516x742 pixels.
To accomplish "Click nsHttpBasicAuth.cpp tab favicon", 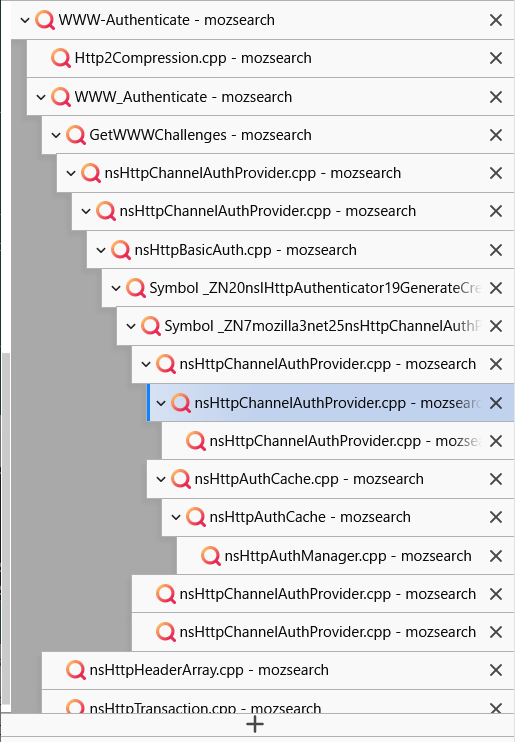I will (121, 250).
